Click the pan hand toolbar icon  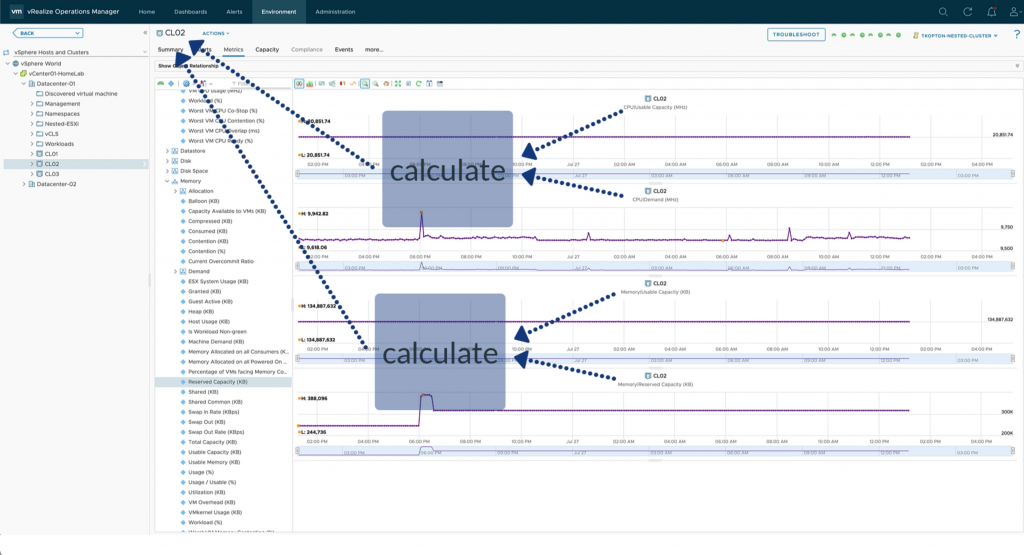(386, 84)
